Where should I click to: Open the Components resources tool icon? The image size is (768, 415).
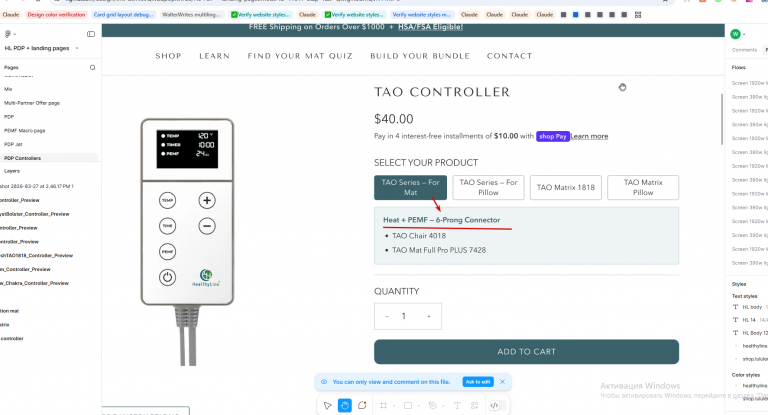point(474,405)
